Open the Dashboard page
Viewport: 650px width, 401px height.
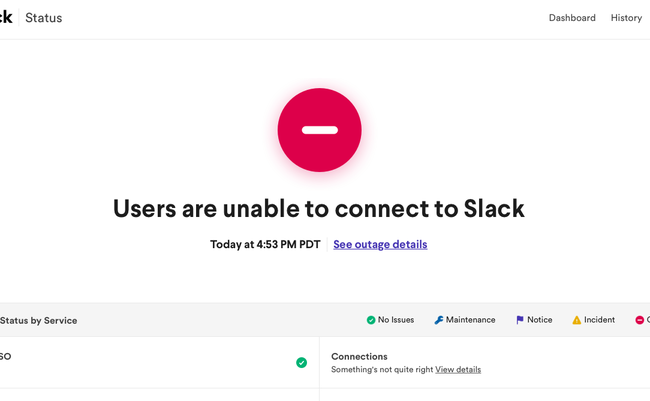coord(572,18)
